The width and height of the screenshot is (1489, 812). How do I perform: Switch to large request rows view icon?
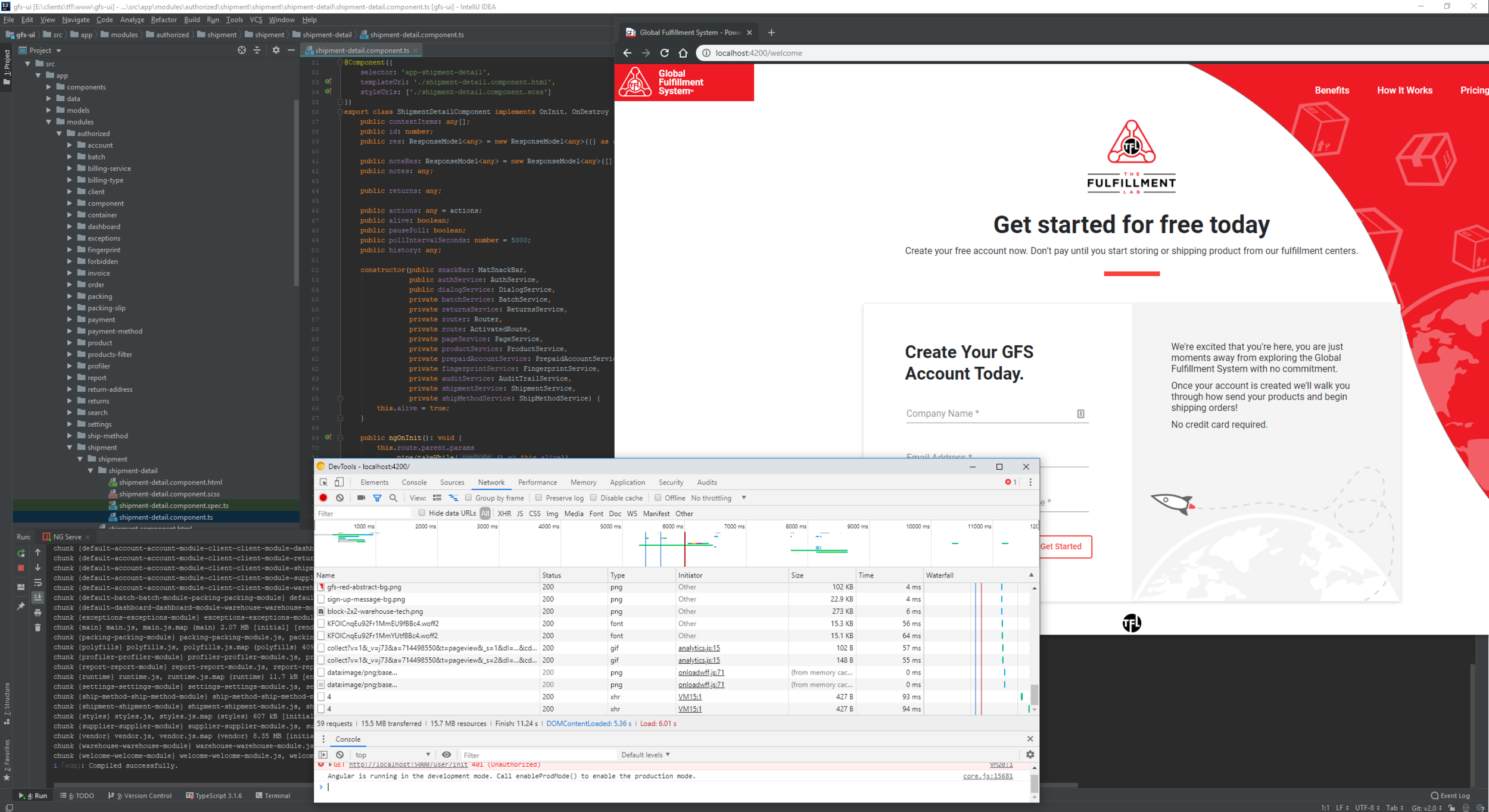pyautogui.click(x=437, y=498)
